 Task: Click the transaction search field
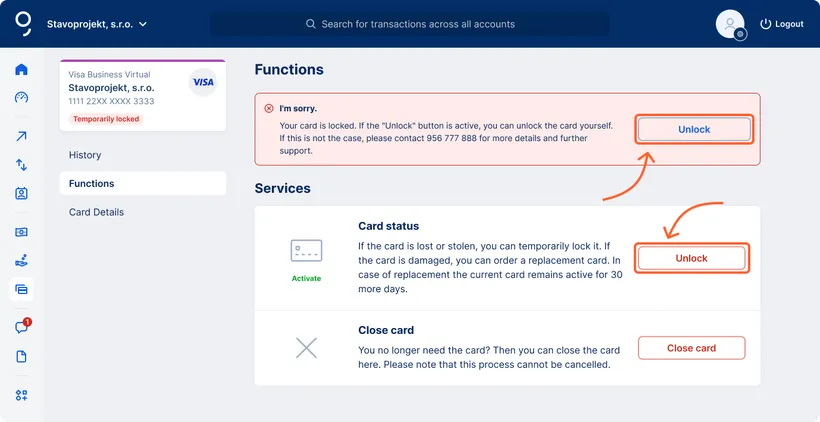(x=410, y=24)
